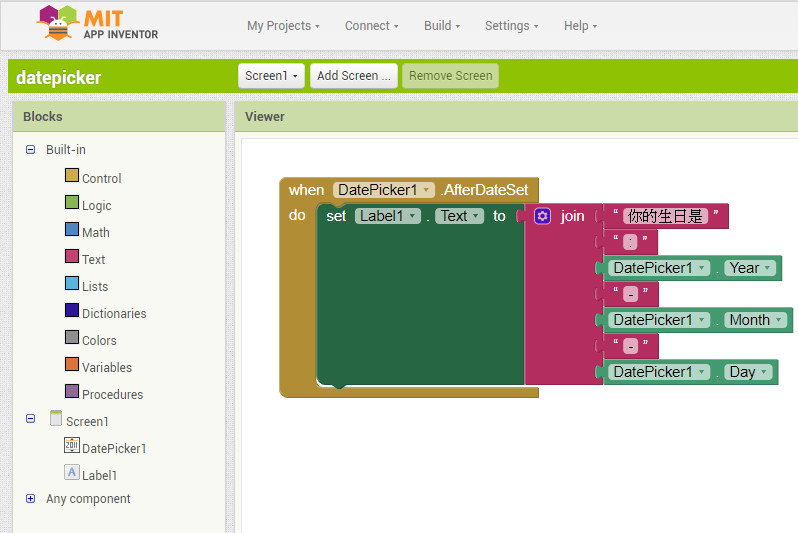Image resolution: width=798 pixels, height=533 pixels.
Task: Select Label1 in the component tree
Action: (x=99, y=475)
